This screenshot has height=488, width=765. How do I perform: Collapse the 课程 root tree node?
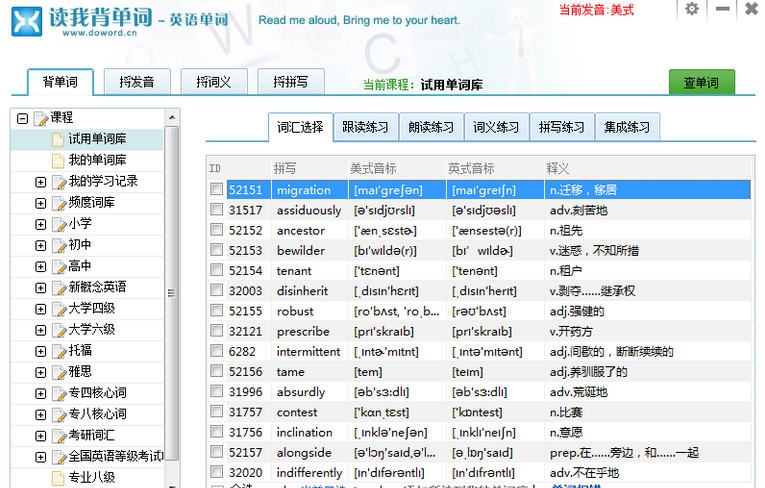coord(22,119)
